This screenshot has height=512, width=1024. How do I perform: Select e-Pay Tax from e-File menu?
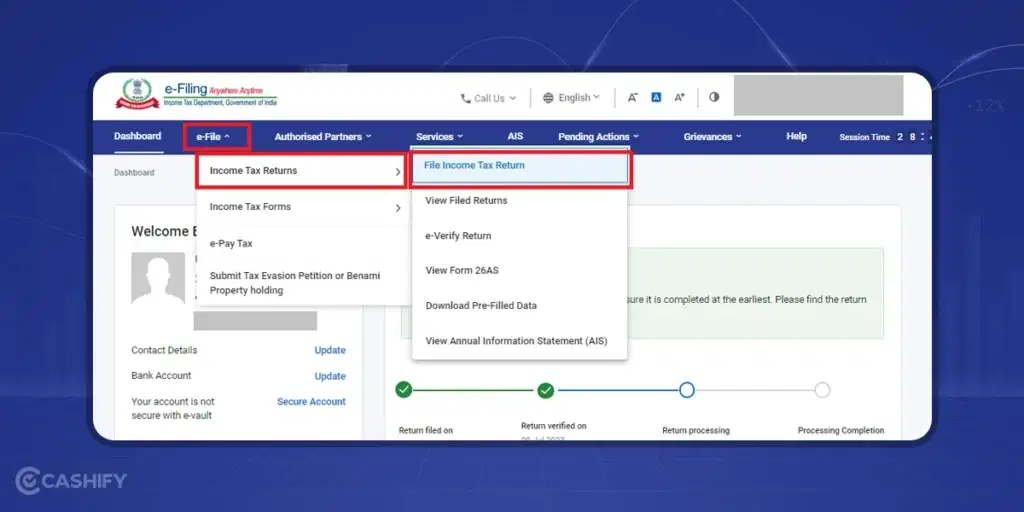pyautogui.click(x=231, y=243)
